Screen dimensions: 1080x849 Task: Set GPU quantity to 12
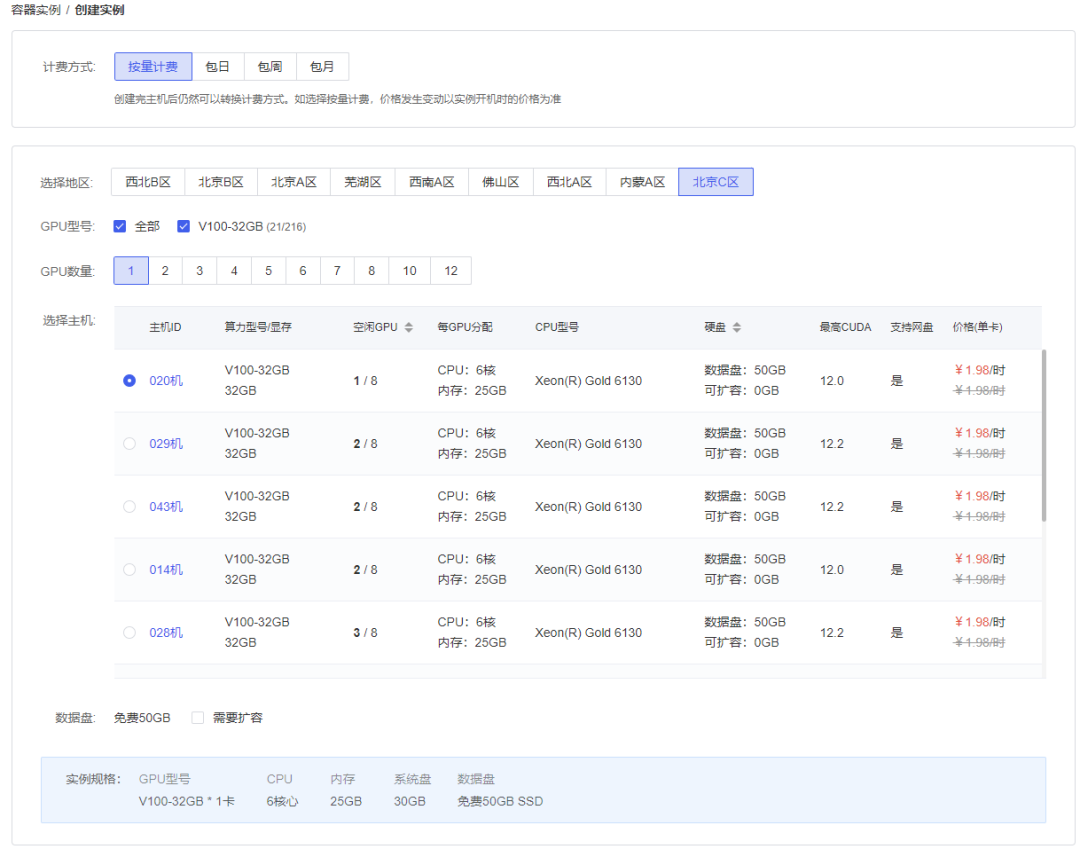pyautogui.click(x=450, y=271)
